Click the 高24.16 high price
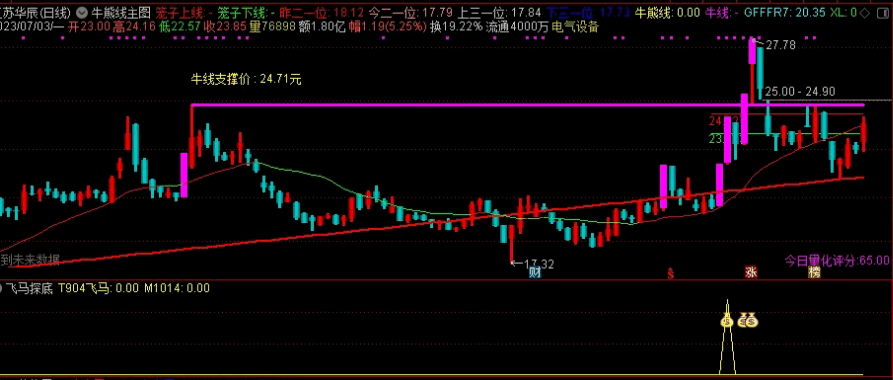Viewport: 893px width, 380px height. tap(134, 26)
